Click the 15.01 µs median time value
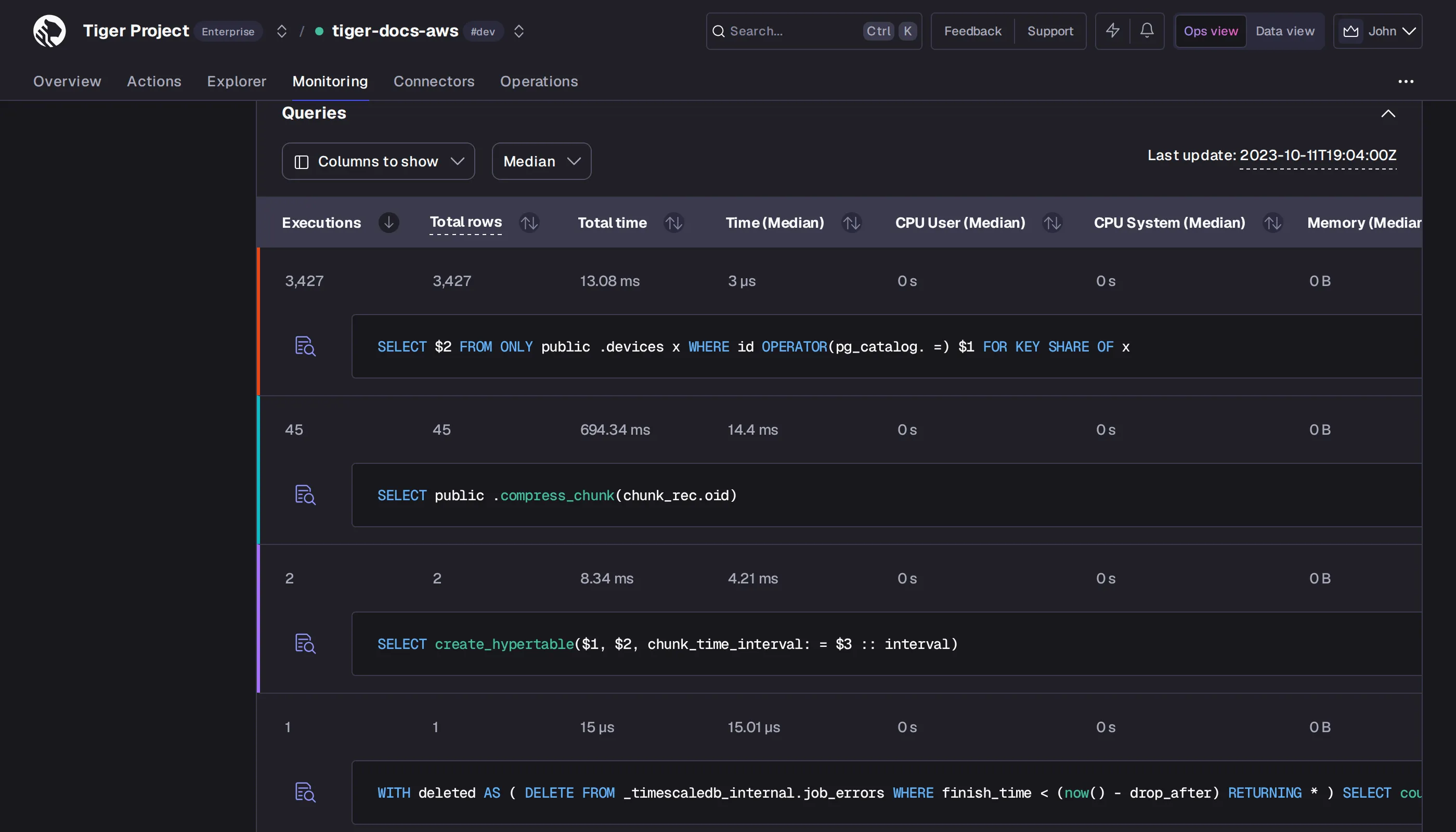 (x=753, y=727)
